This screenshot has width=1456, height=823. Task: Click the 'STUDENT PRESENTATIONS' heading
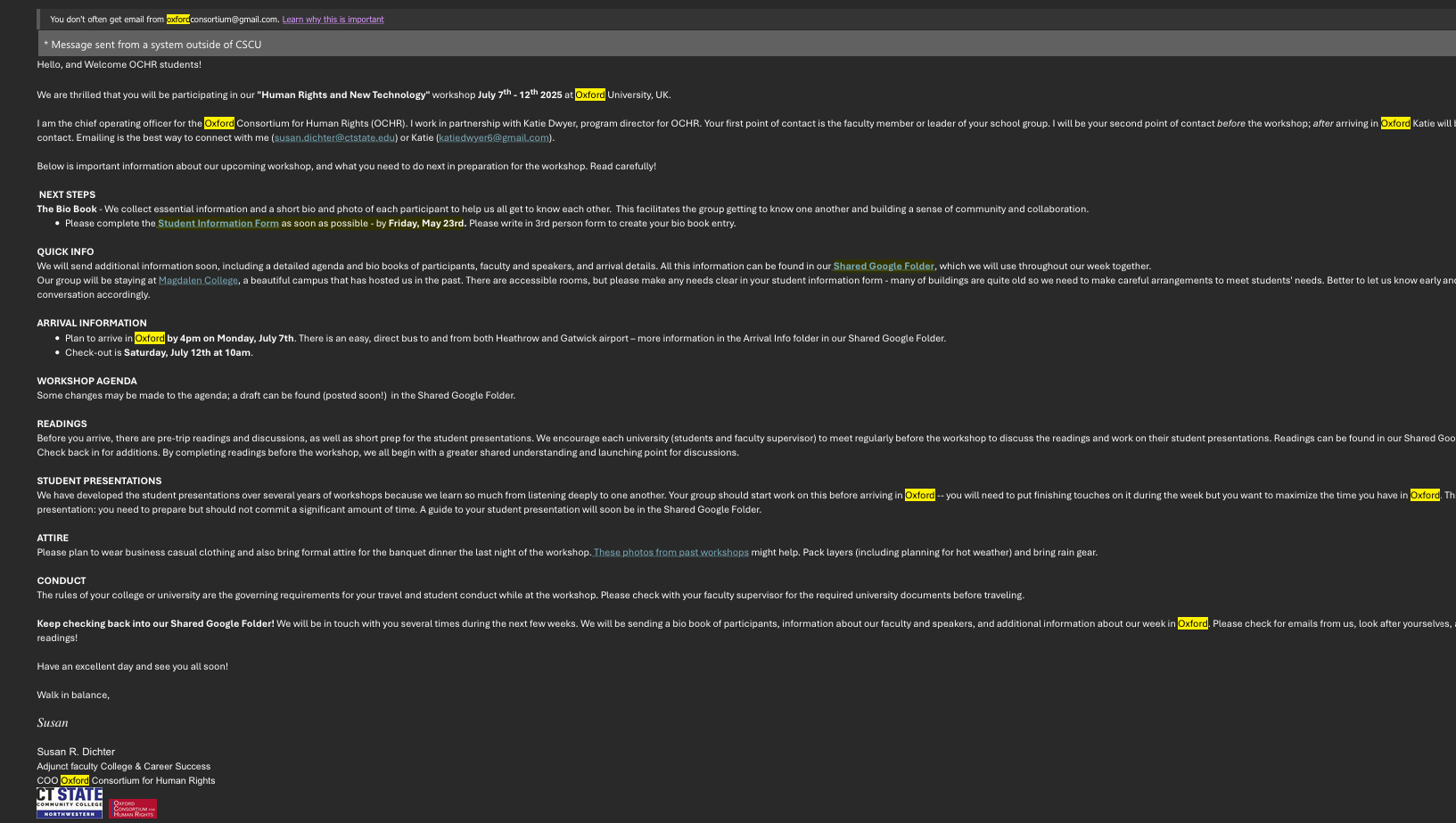pos(99,481)
